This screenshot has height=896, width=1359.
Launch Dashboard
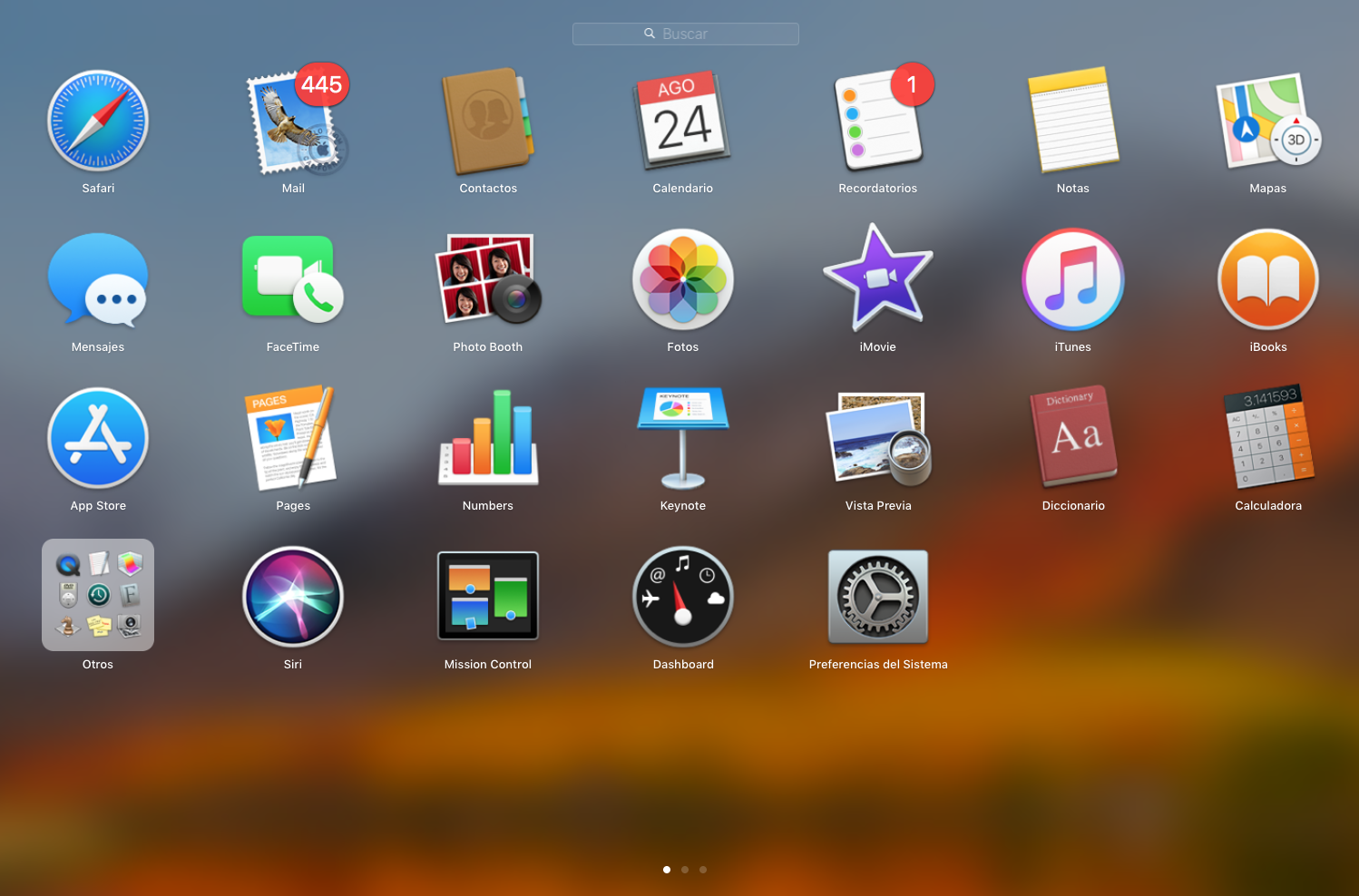(x=683, y=597)
